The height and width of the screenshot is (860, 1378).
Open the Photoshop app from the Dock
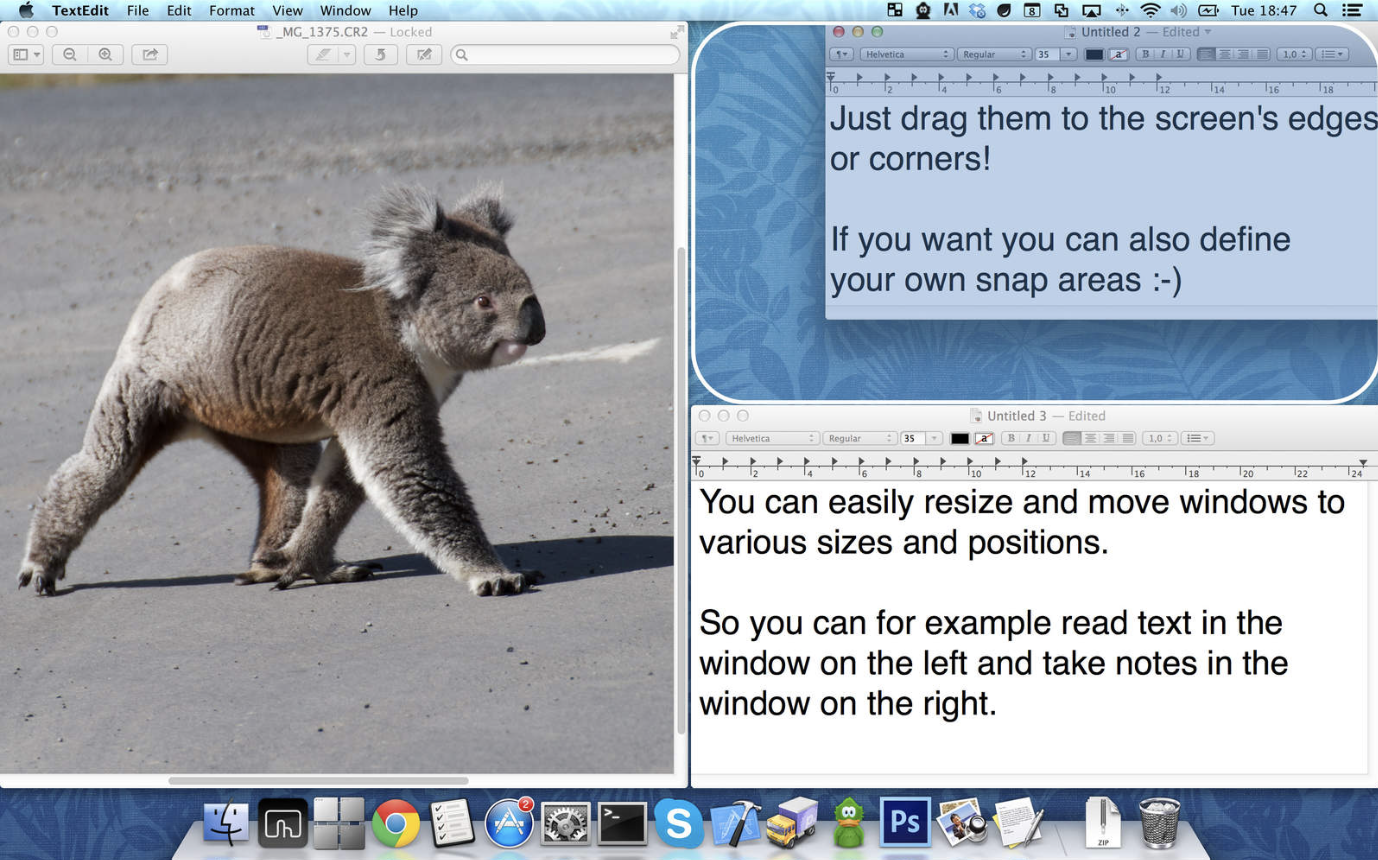[x=904, y=822]
